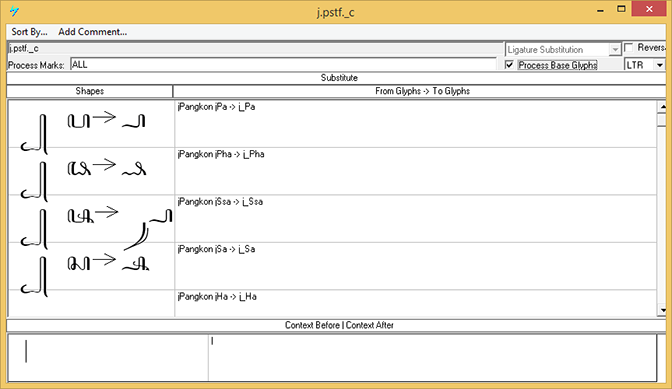Click the Process Marks label
Image resolution: width=672 pixels, height=389 pixels.
coord(36,65)
